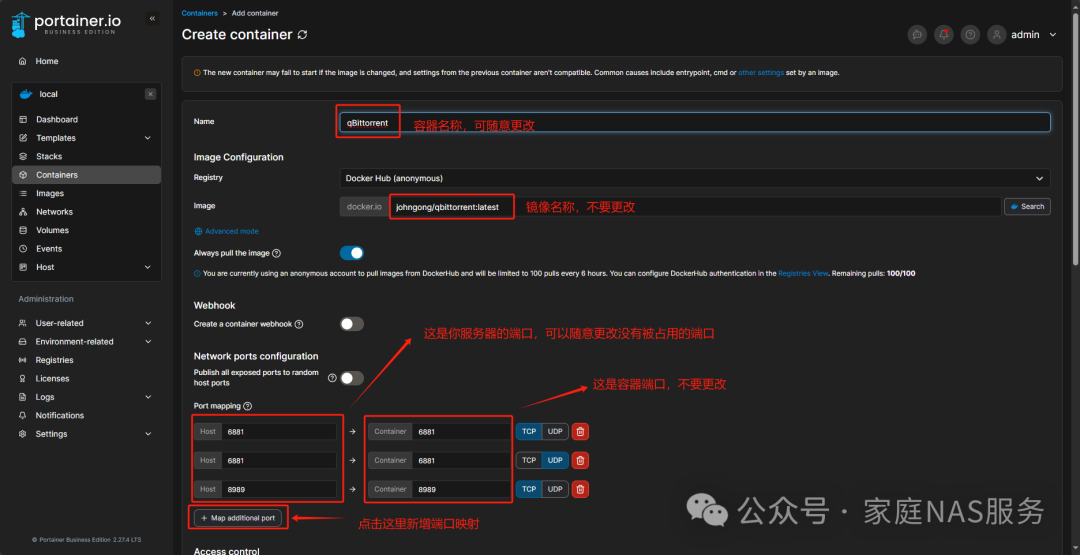Select UDP for the first 6881 mapping

point(555,432)
